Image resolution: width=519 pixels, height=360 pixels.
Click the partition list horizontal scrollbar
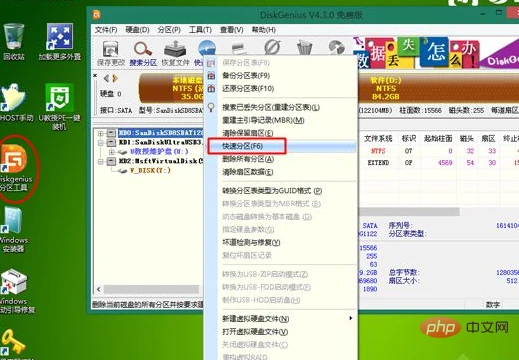coord(409,212)
